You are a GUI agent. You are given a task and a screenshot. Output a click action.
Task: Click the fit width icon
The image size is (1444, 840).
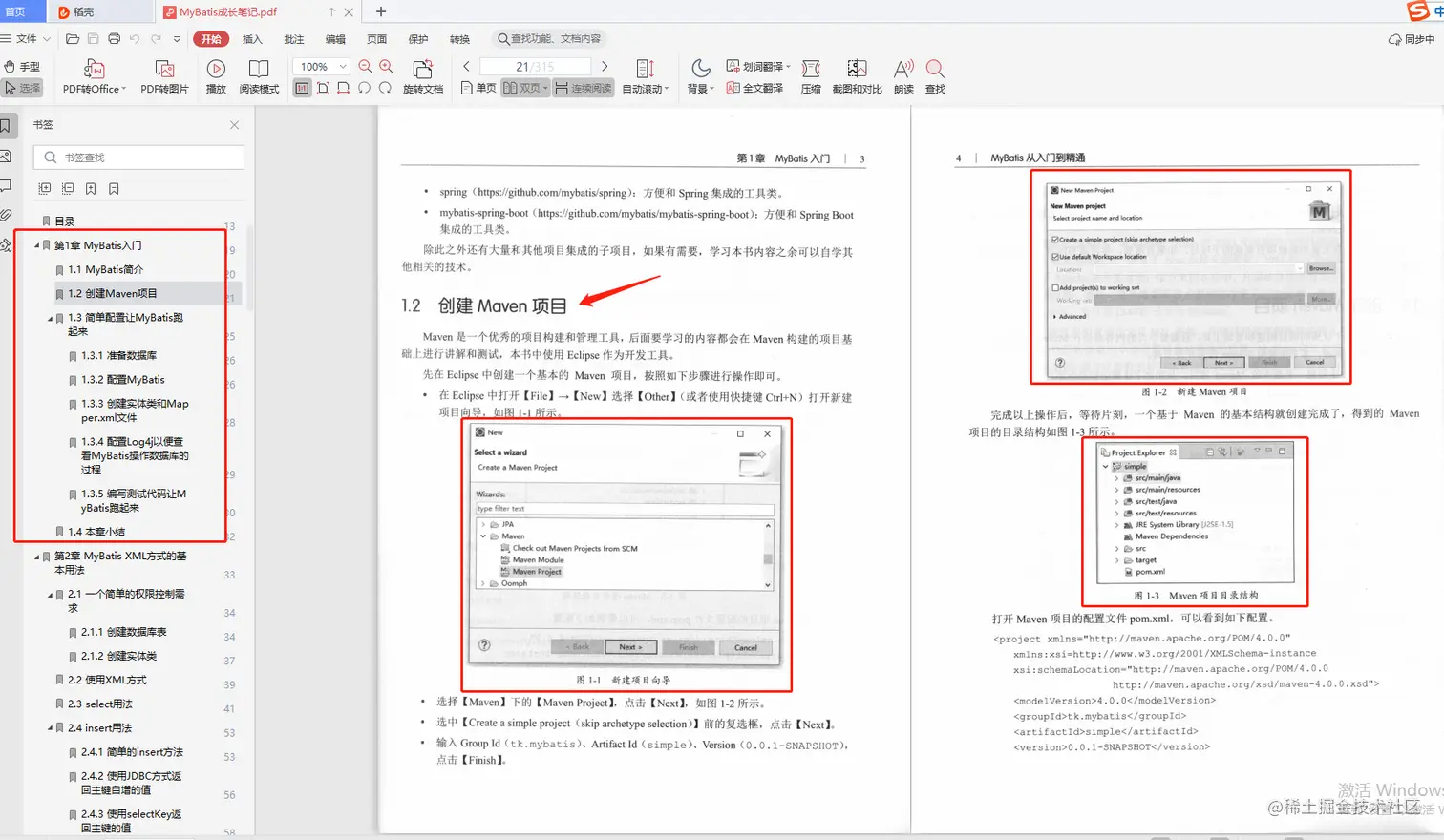[x=344, y=88]
